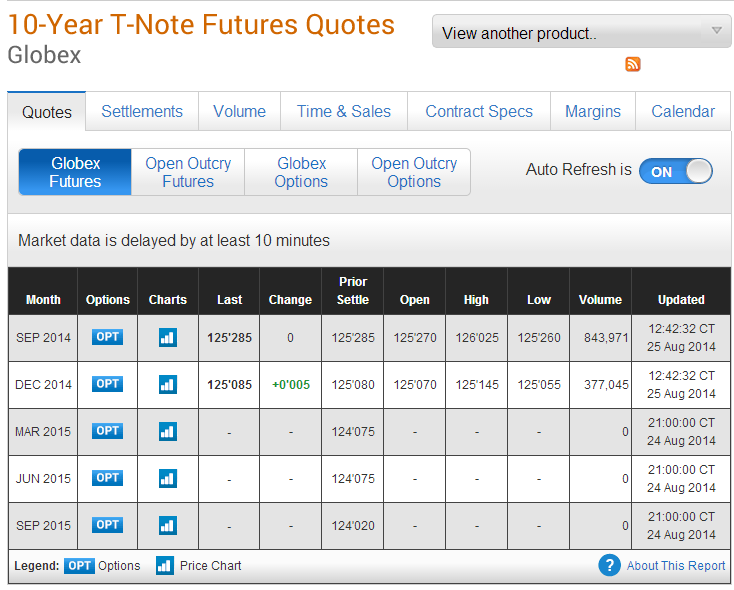Open OPT options for JUN 2015
This screenshot has width=734, height=590.
pos(107,478)
